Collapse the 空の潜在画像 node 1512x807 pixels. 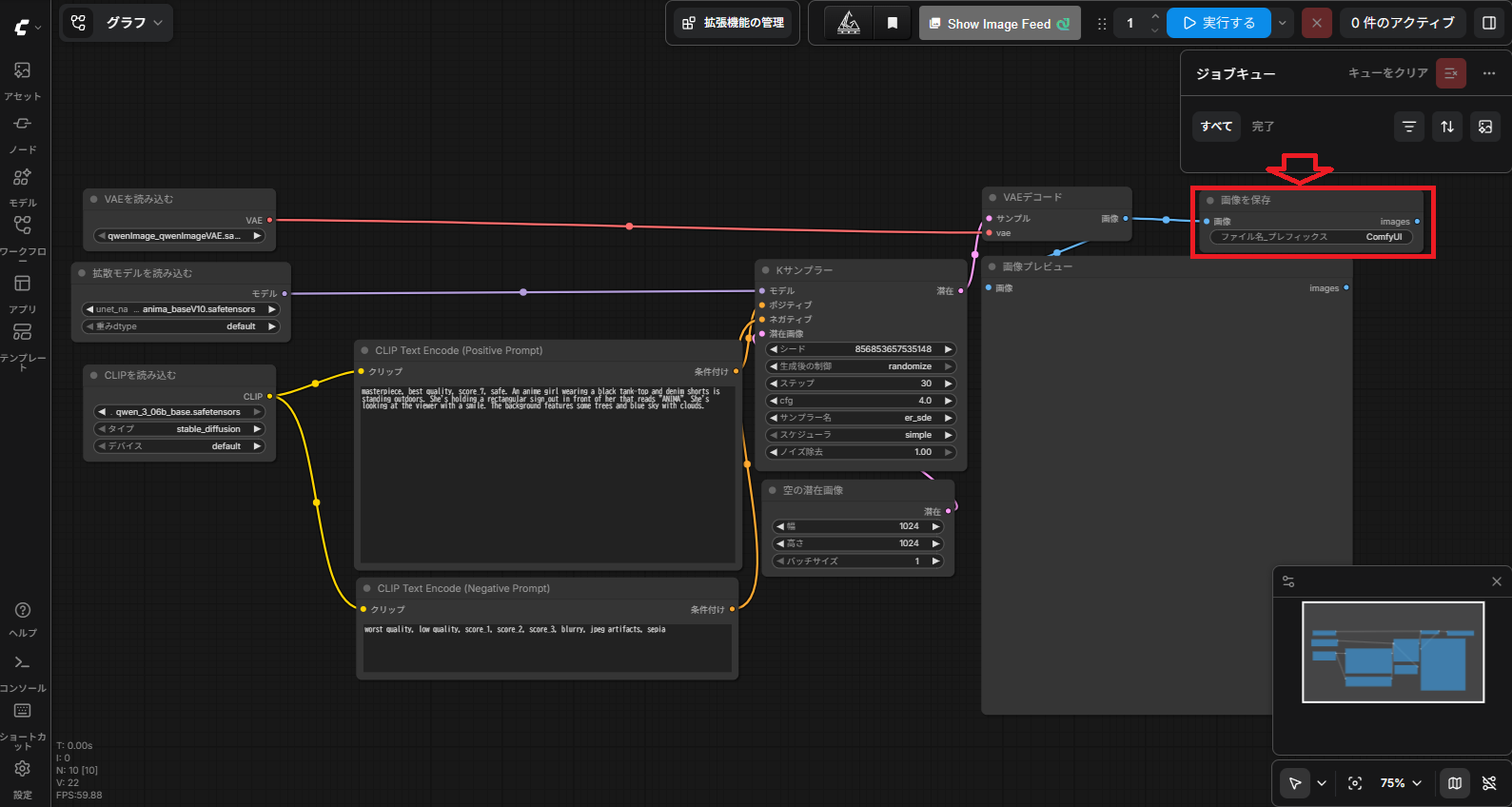coord(773,491)
